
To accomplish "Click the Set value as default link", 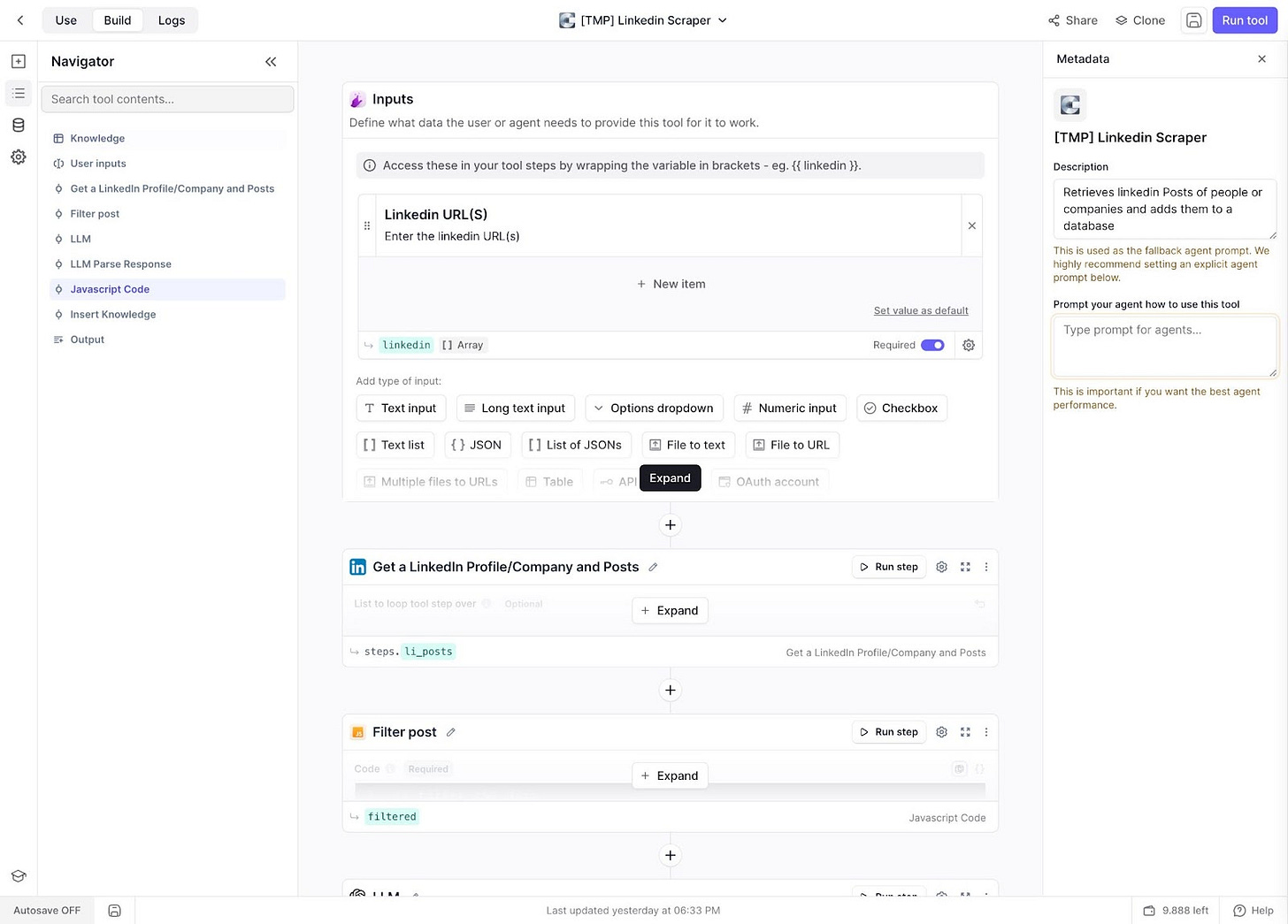I will 921,310.
